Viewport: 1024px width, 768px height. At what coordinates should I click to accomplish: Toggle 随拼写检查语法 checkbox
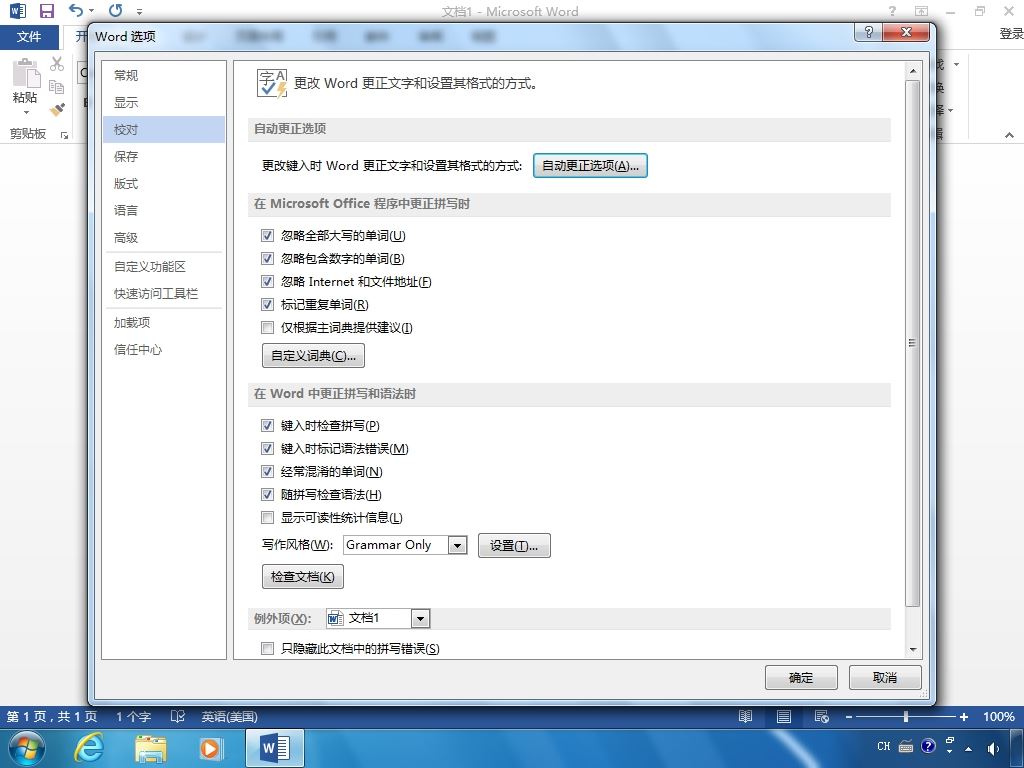(x=267, y=494)
